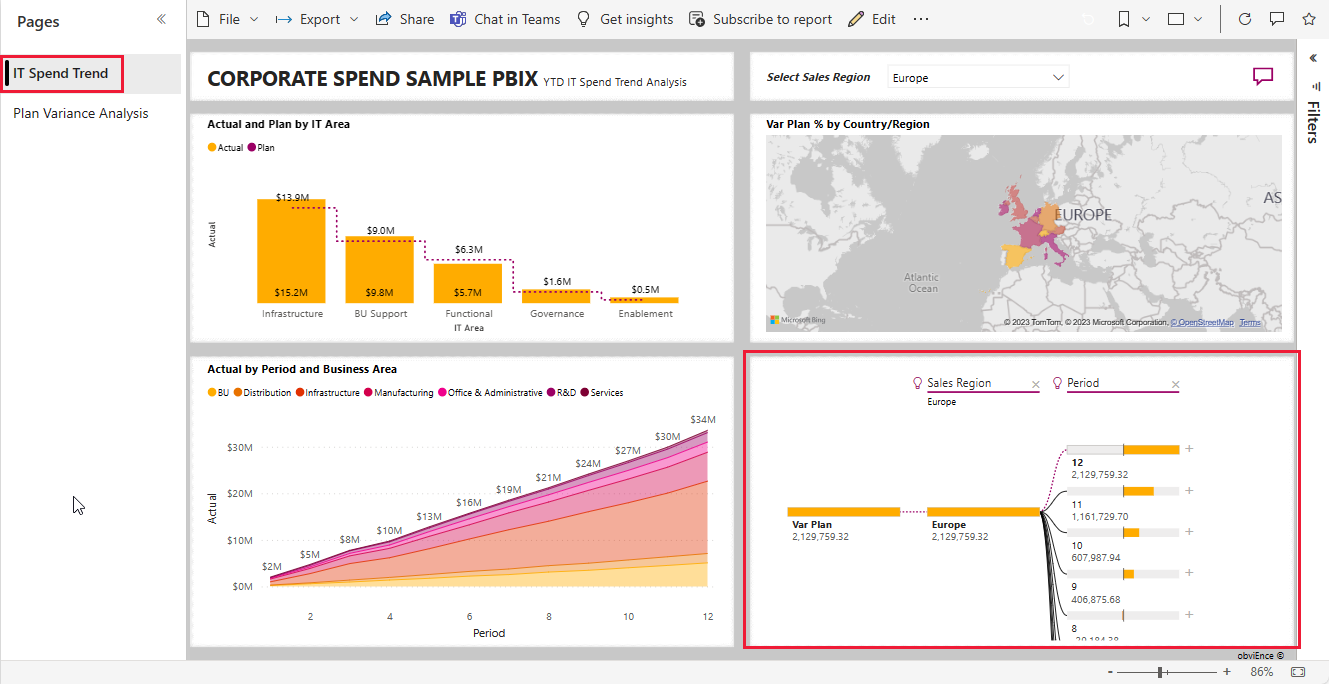Switch to Plan Variance Analysis page

click(x=79, y=113)
